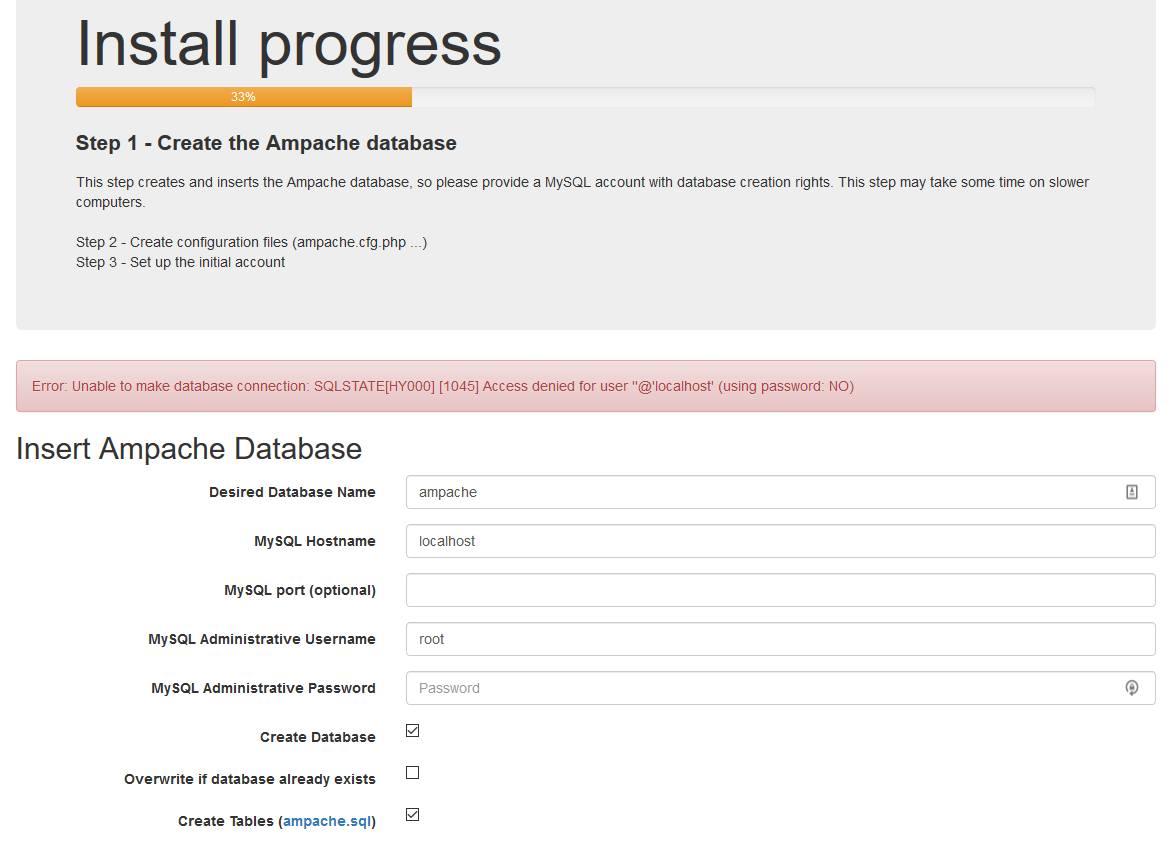1172x842 pixels.
Task: Uncheck the Create Tables checkbox
Action: (412, 814)
